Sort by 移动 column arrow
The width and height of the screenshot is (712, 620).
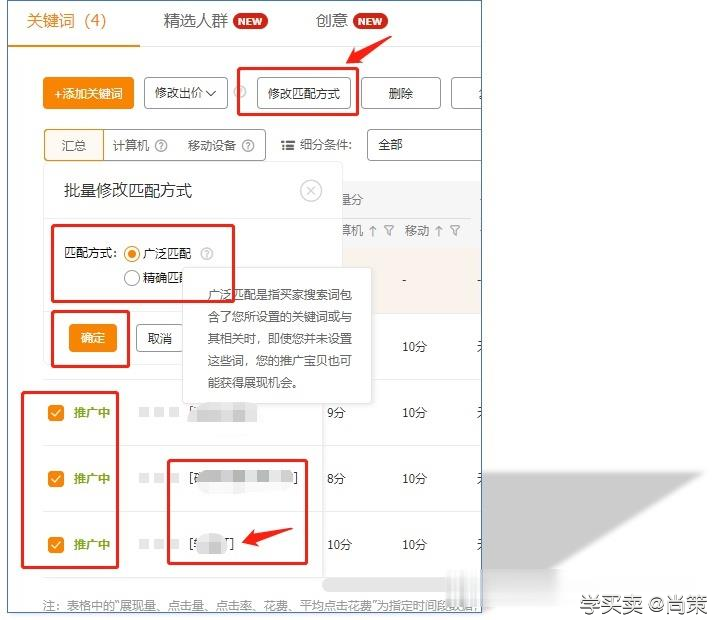(439, 231)
